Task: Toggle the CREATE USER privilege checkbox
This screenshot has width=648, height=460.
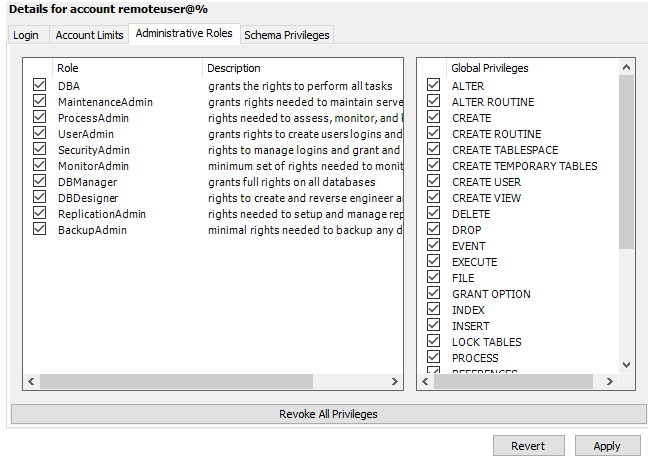Action: (x=434, y=182)
